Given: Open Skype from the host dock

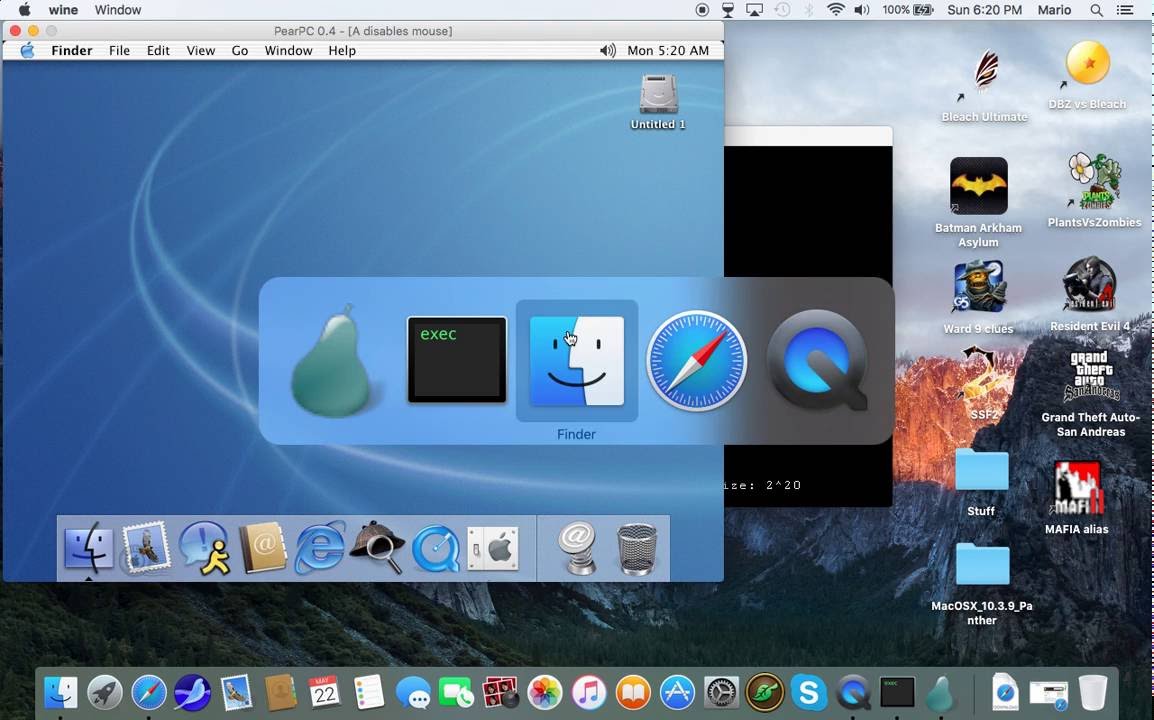Looking at the screenshot, I should 808,691.
